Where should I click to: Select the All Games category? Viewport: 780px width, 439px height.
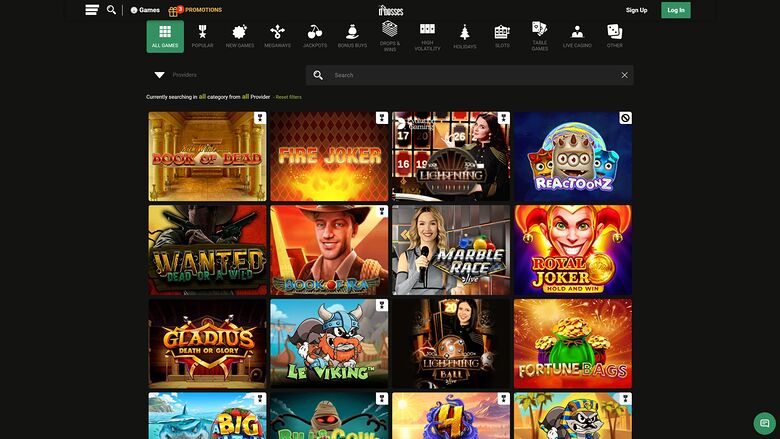[x=165, y=36]
